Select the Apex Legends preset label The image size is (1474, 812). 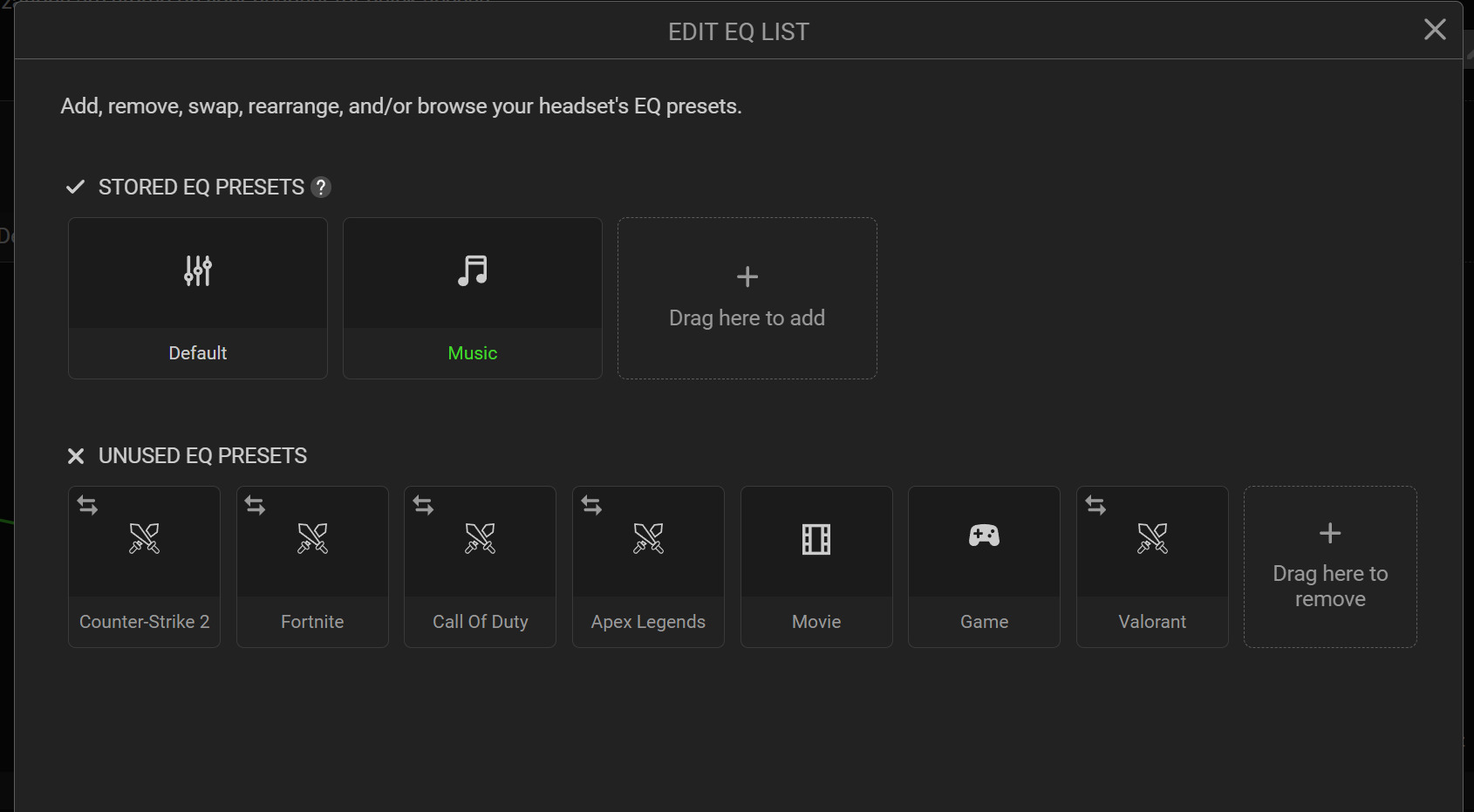[648, 622]
